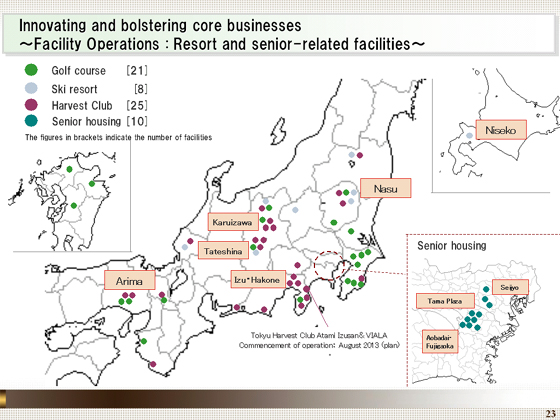Click the green Golf course legend dot
Viewport: 560px width, 420px height.
pyautogui.click(x=31, y=70)
